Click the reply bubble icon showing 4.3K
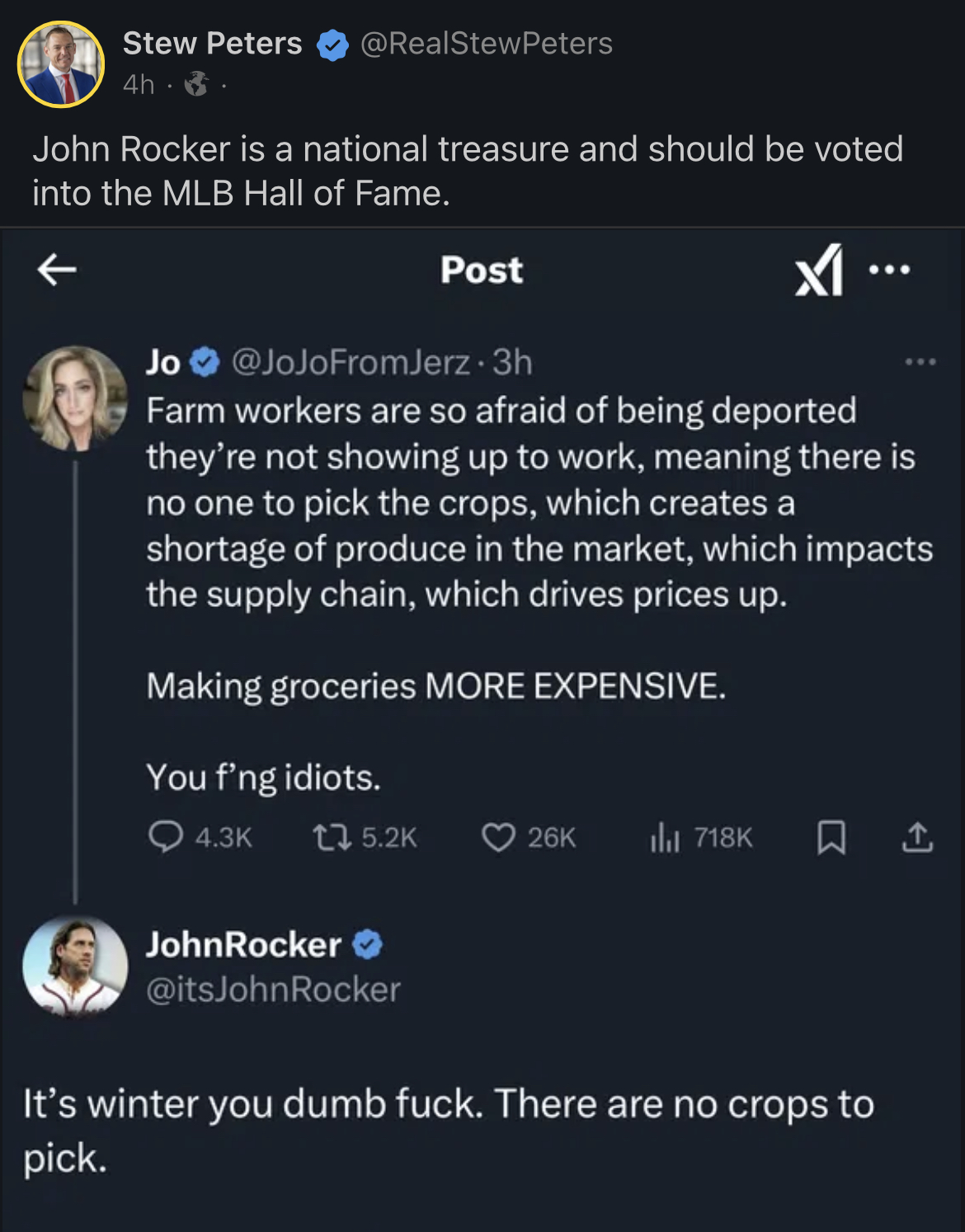Viewport: 965px width, 1232px height. point(166,837)
